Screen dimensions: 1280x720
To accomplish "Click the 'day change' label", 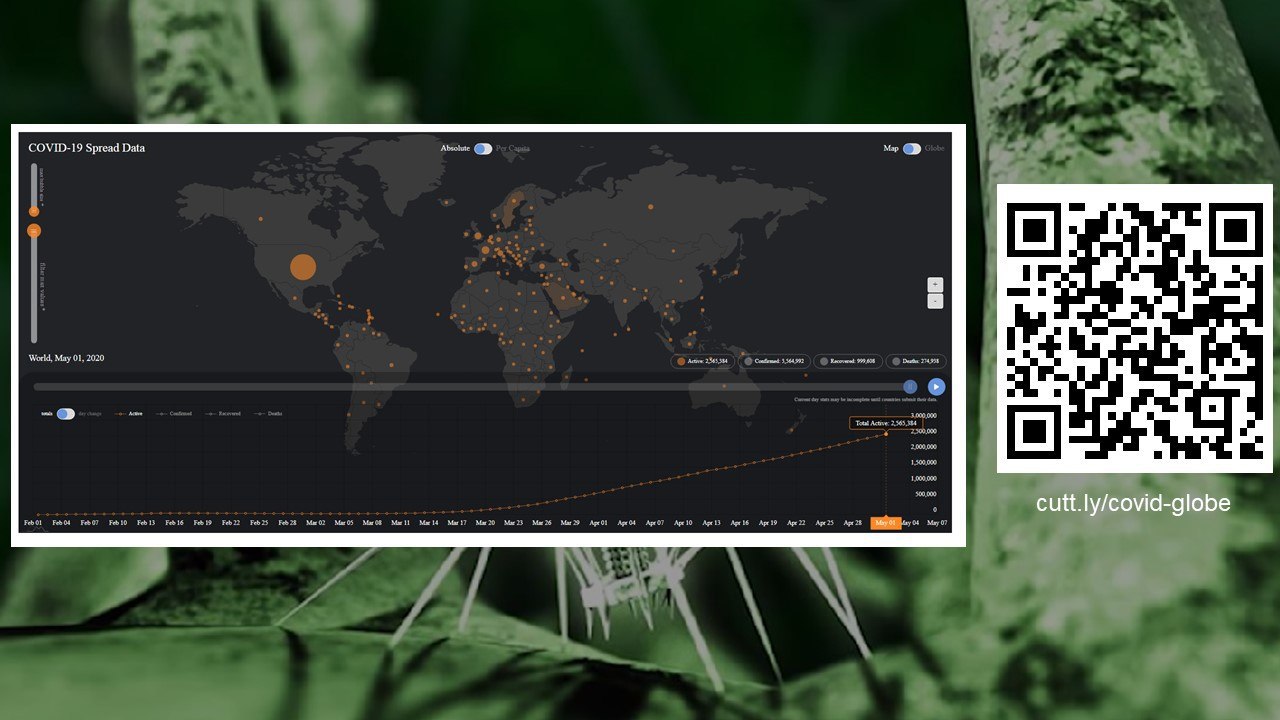I will [x=90, y=413].
